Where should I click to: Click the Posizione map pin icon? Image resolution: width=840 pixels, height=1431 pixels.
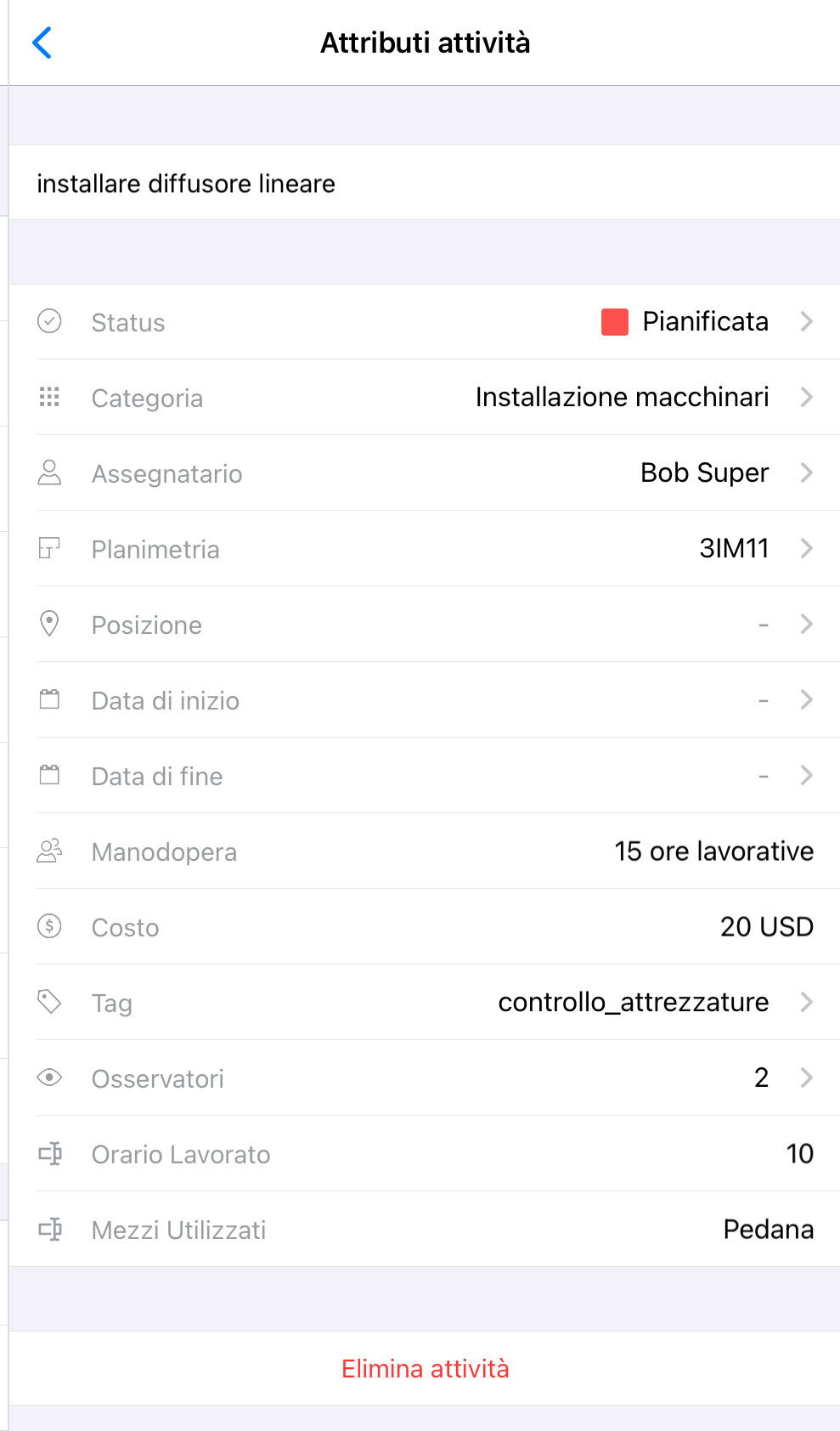point(49,624)
